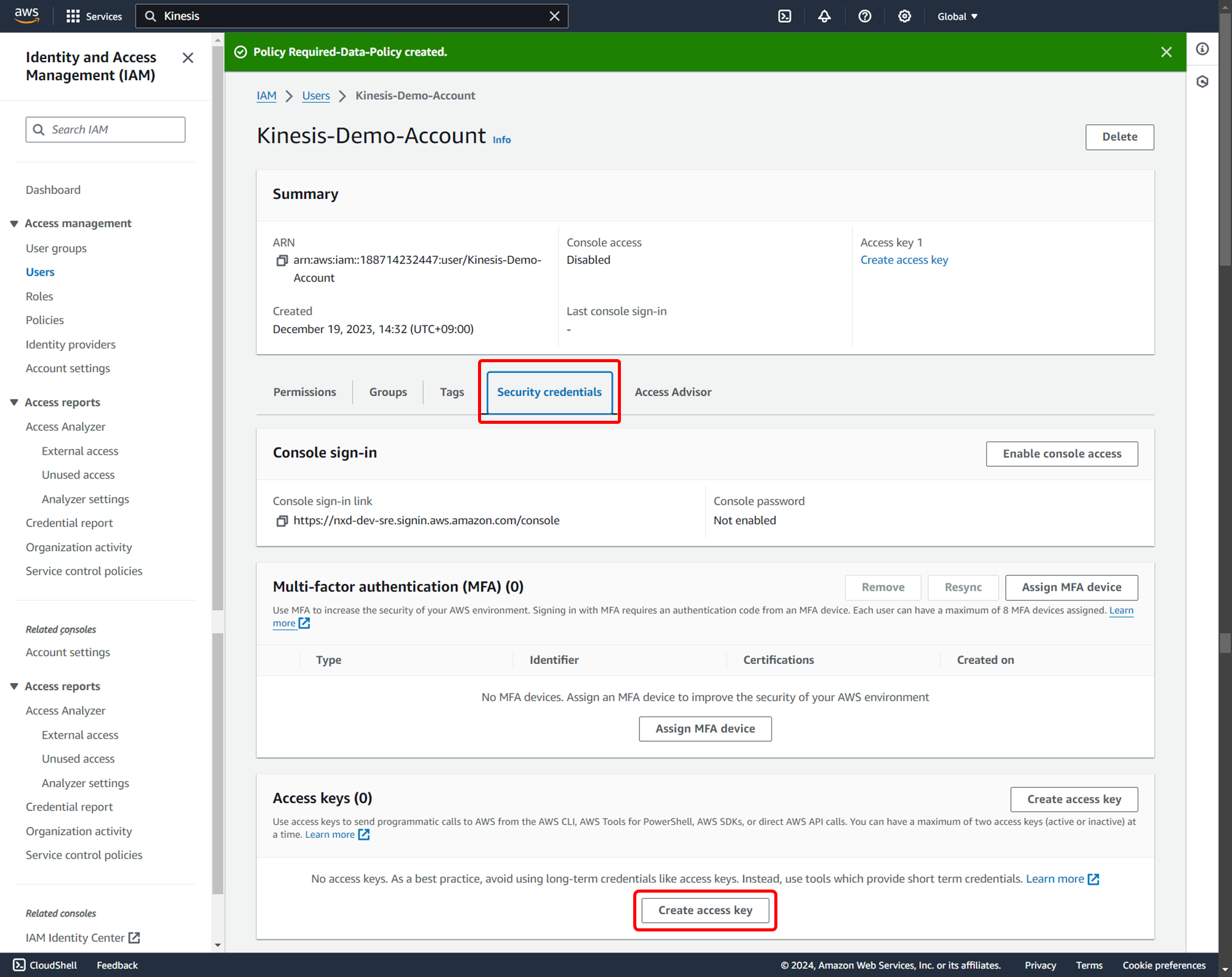Open the Global region dropdown

(x=957, y=17)
